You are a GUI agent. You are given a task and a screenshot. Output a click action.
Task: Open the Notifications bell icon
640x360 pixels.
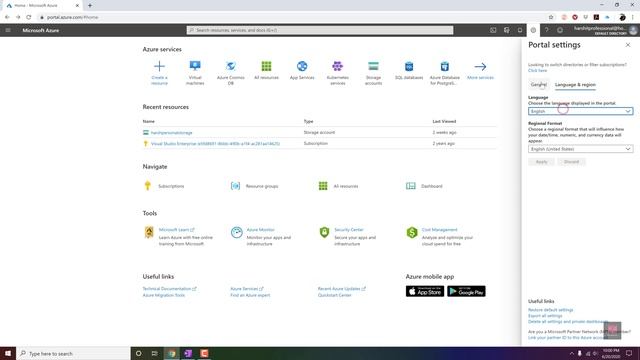pyautogui.click(x=520, y=30)
